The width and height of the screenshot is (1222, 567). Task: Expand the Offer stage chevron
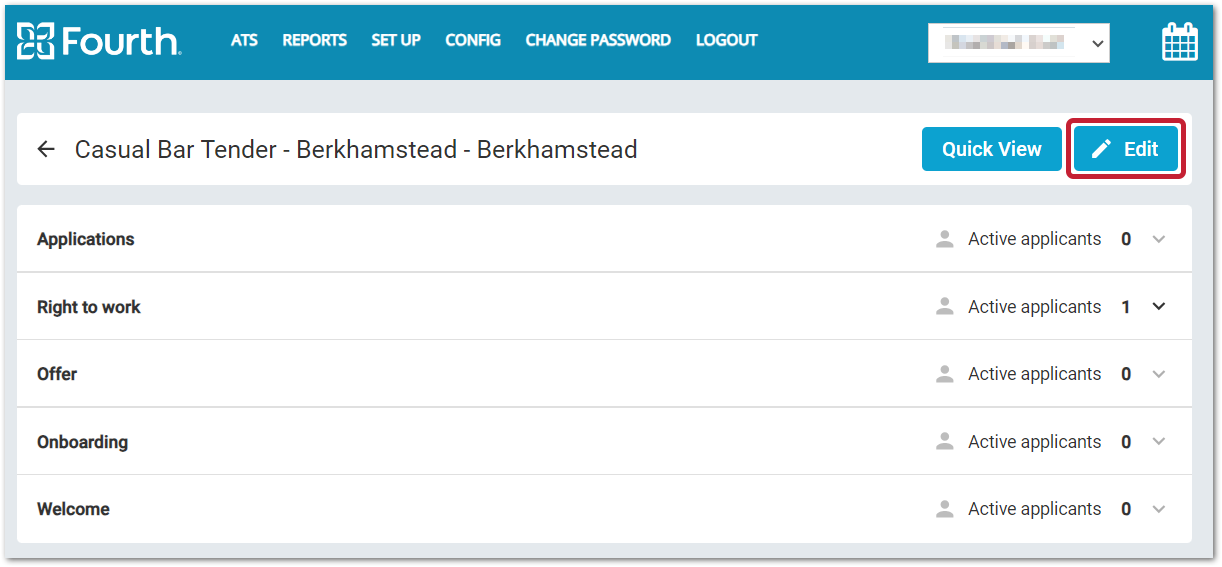[x=1159, y=374]
